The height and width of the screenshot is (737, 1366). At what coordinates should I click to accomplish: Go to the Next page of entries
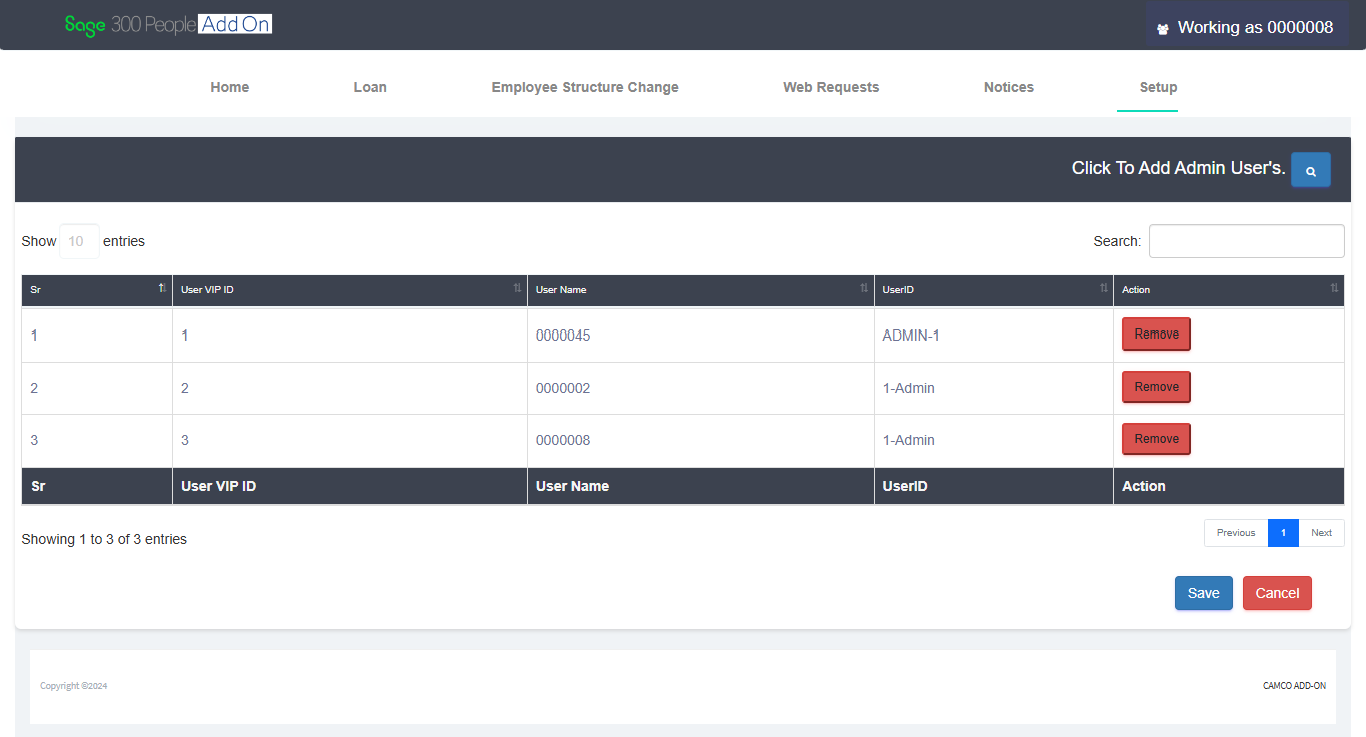tap(1321, 533)
